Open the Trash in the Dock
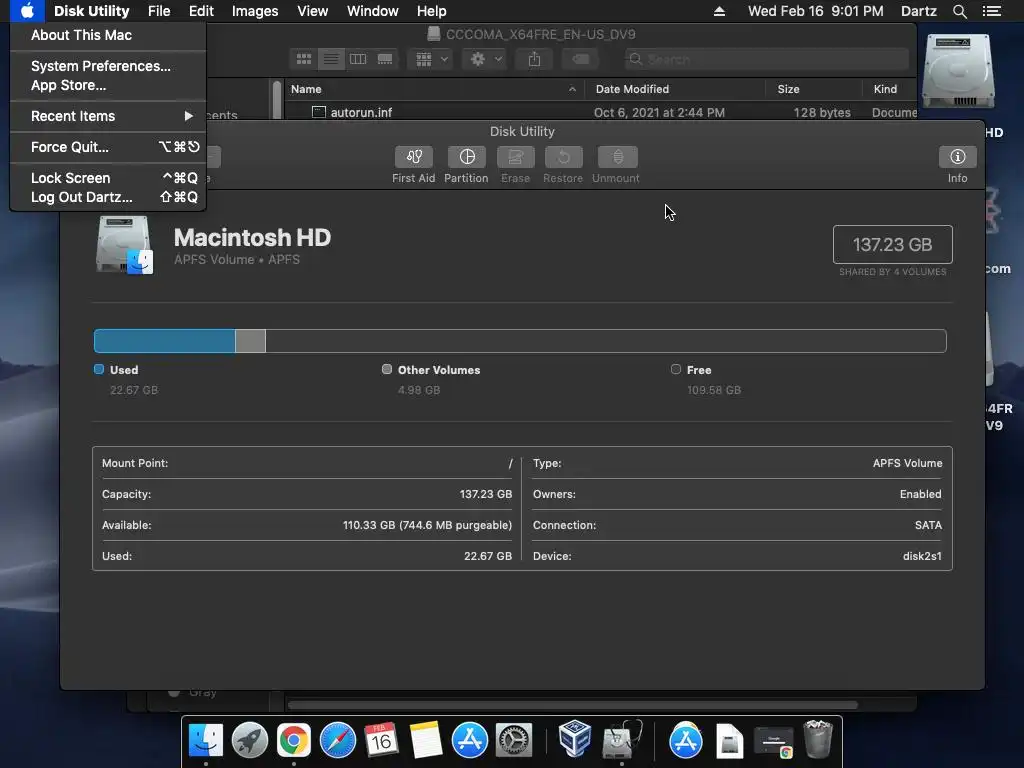1024x768 pixels. pyautogui.click(x=818, y=739)
